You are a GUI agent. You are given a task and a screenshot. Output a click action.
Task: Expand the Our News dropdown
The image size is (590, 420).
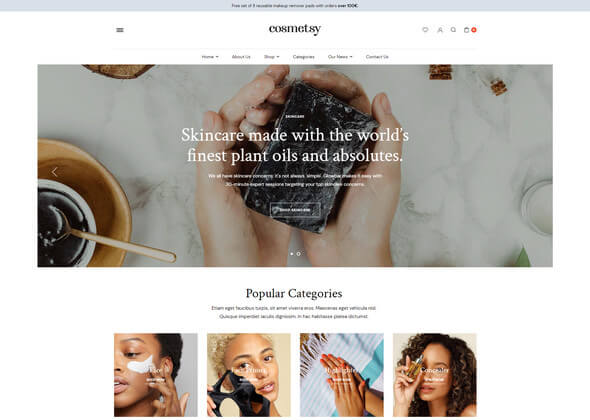[x=340, y=57]
